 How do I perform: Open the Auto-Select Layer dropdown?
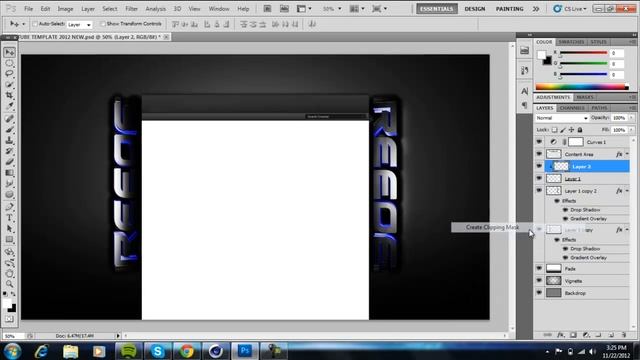pyautogui.click(x=79, y=25)
